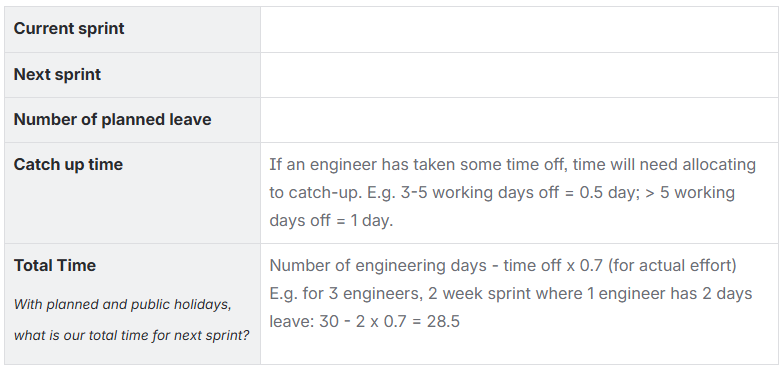782x368 pixels.
Task: Click the empty Number of planned leave cell
Action: [519, 120]
